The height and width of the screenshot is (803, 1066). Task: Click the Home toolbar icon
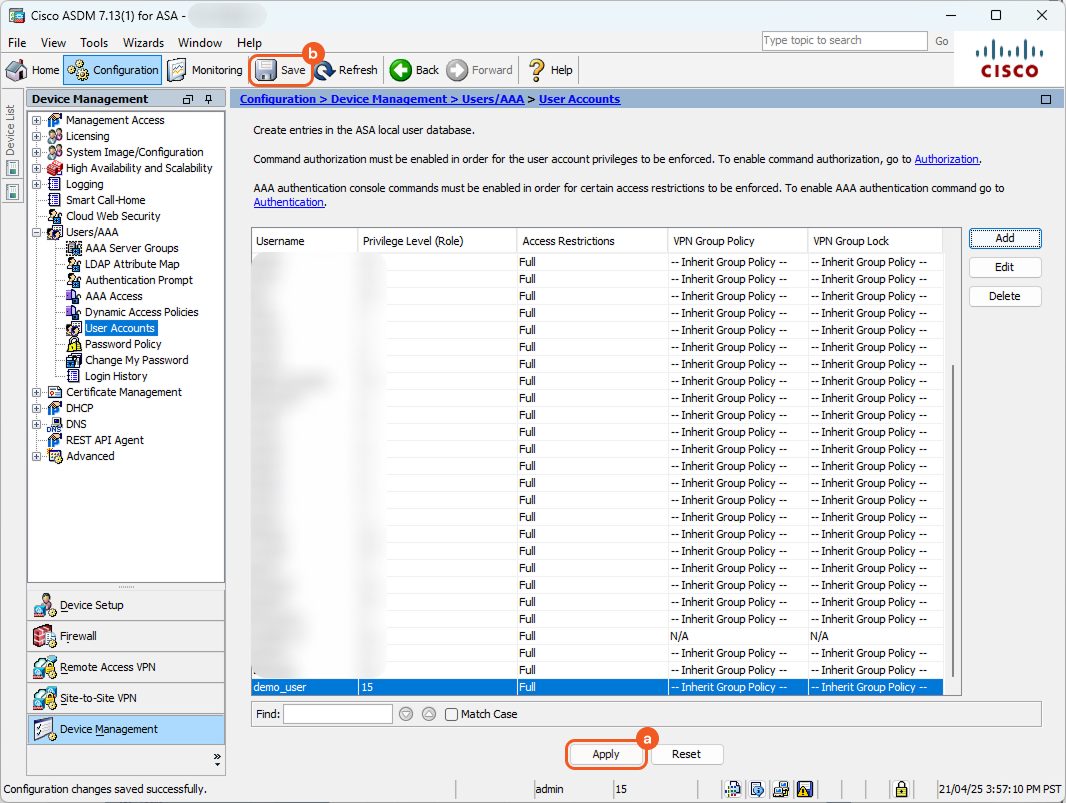(17, 70)
